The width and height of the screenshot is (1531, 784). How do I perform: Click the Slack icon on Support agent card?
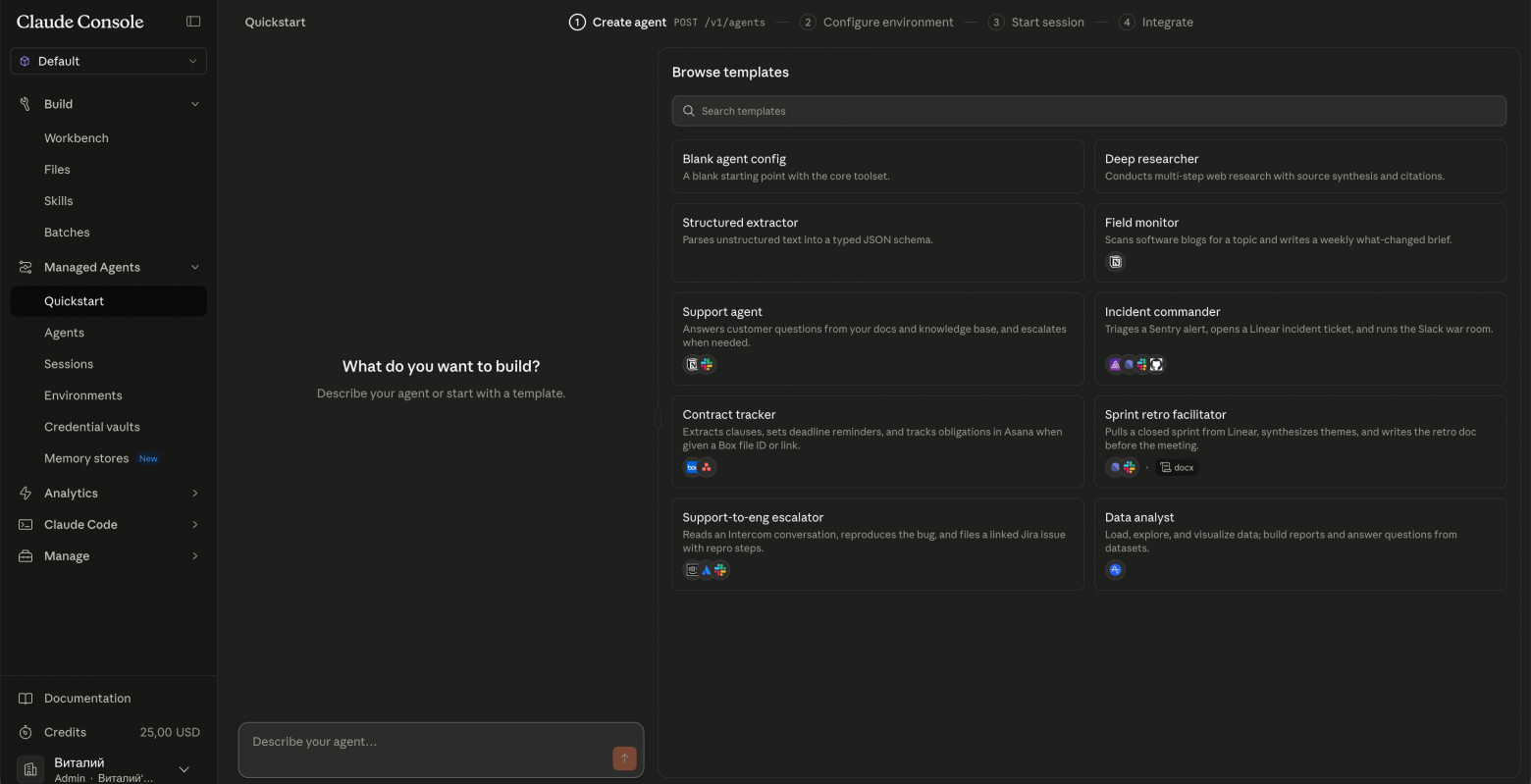click(707, 364)
